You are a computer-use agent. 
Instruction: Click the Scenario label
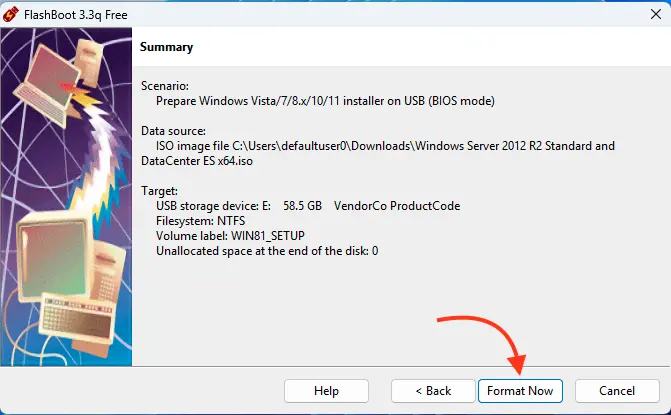[x=165, y=86]
